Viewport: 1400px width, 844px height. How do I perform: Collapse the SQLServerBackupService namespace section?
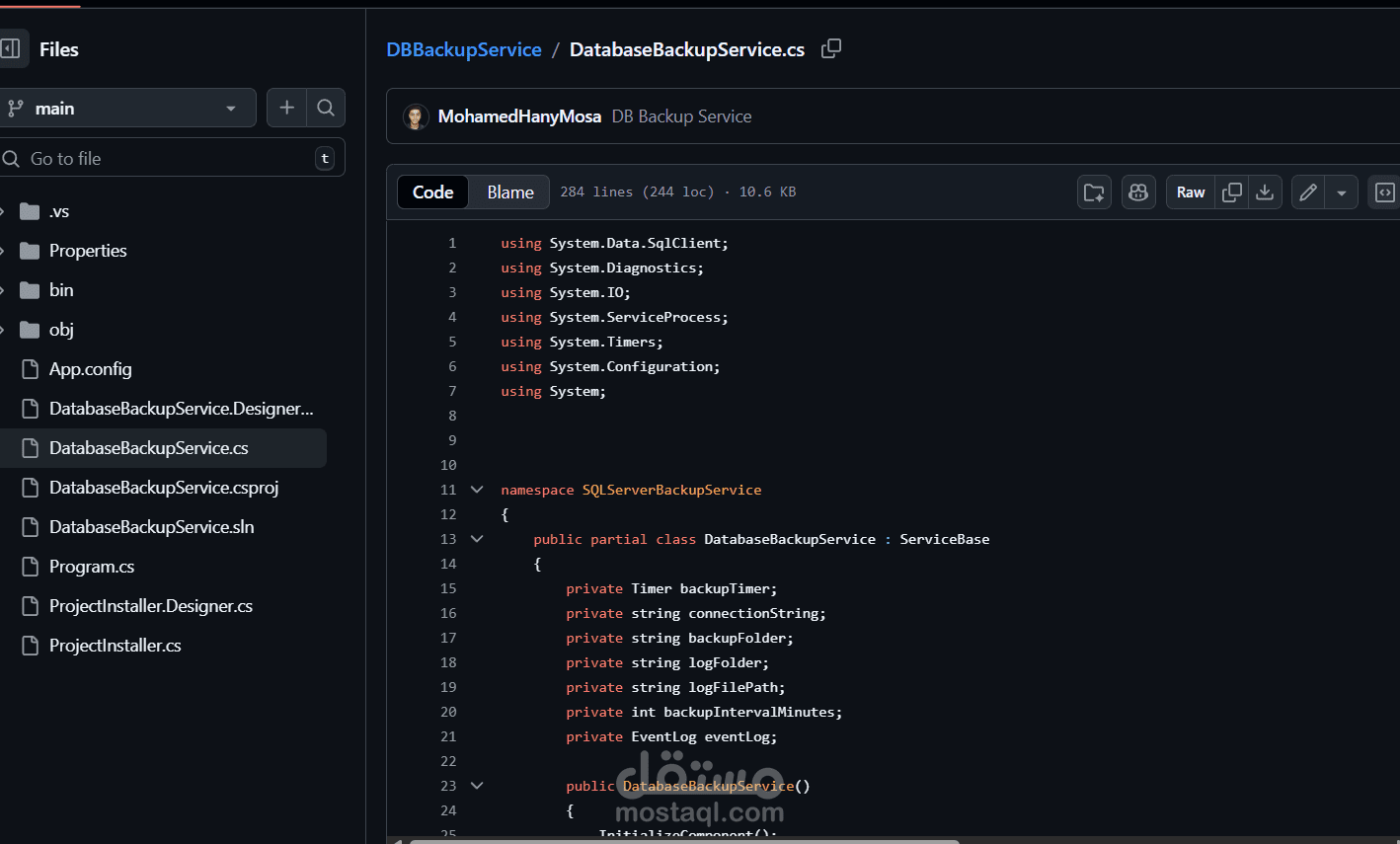click(477, 489)
